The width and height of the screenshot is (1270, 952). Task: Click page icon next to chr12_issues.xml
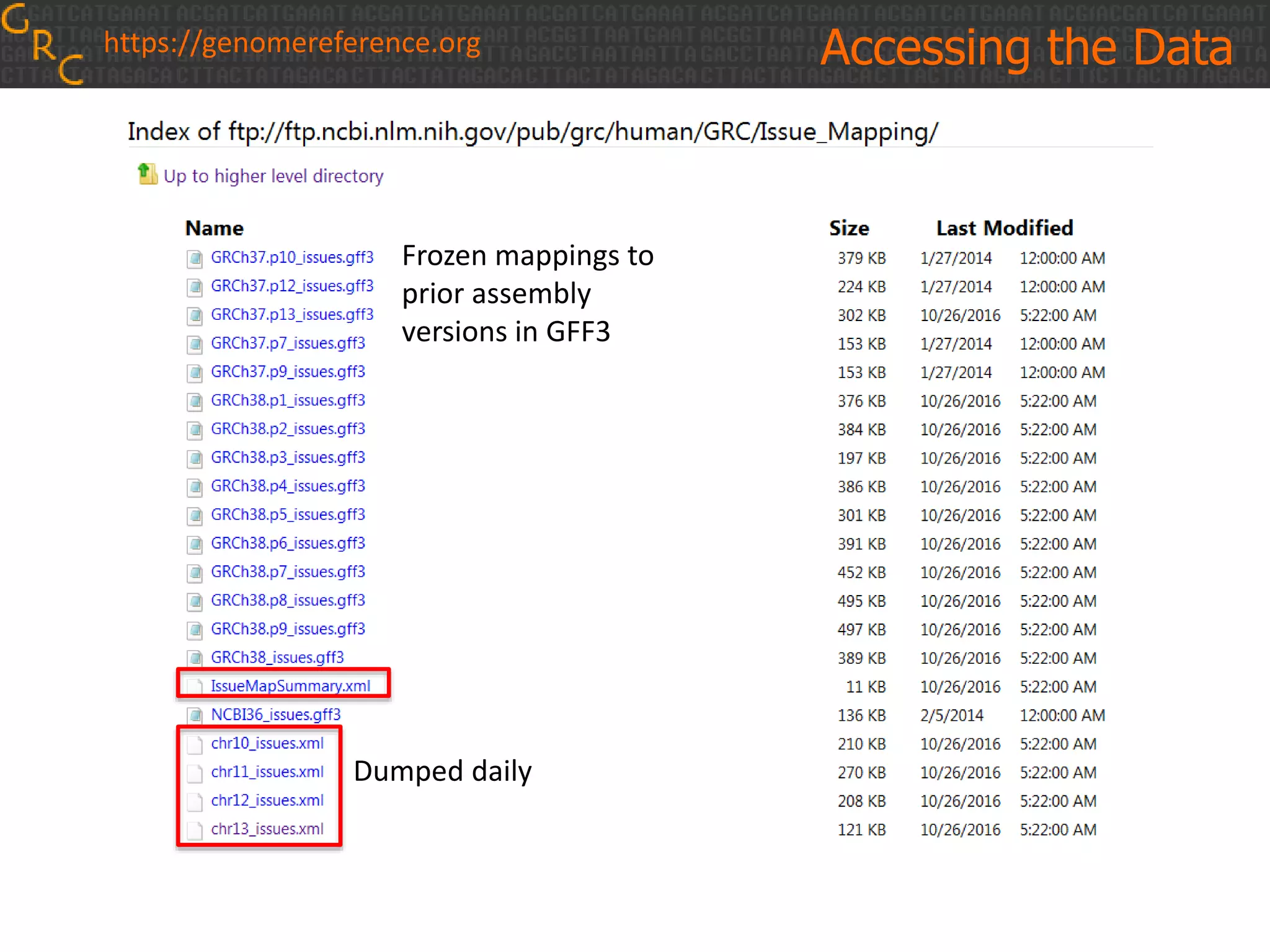(195, 801)
